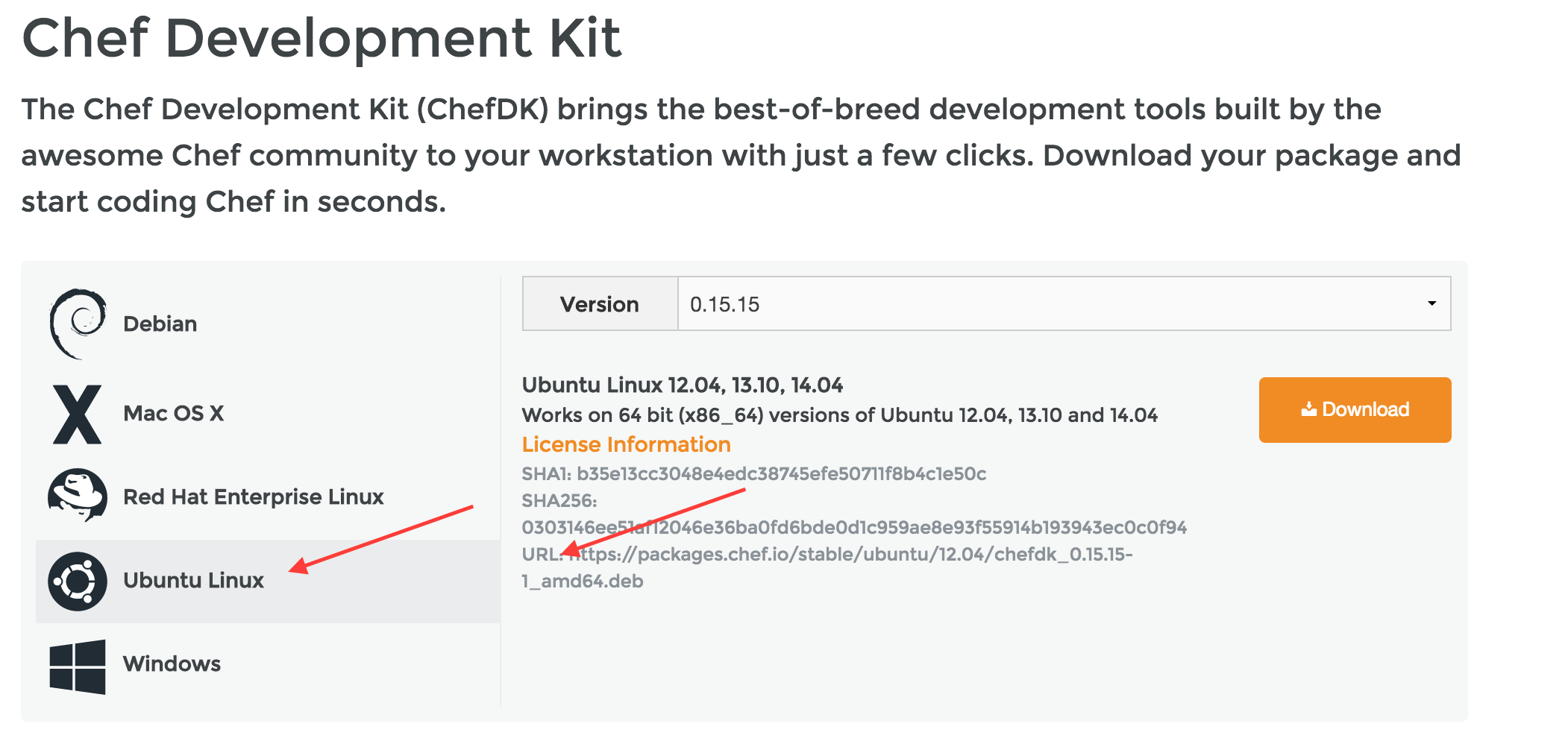Select the Ubuntu Linux platform entry
The image size is (1568, 750).
tap(194, 581)
